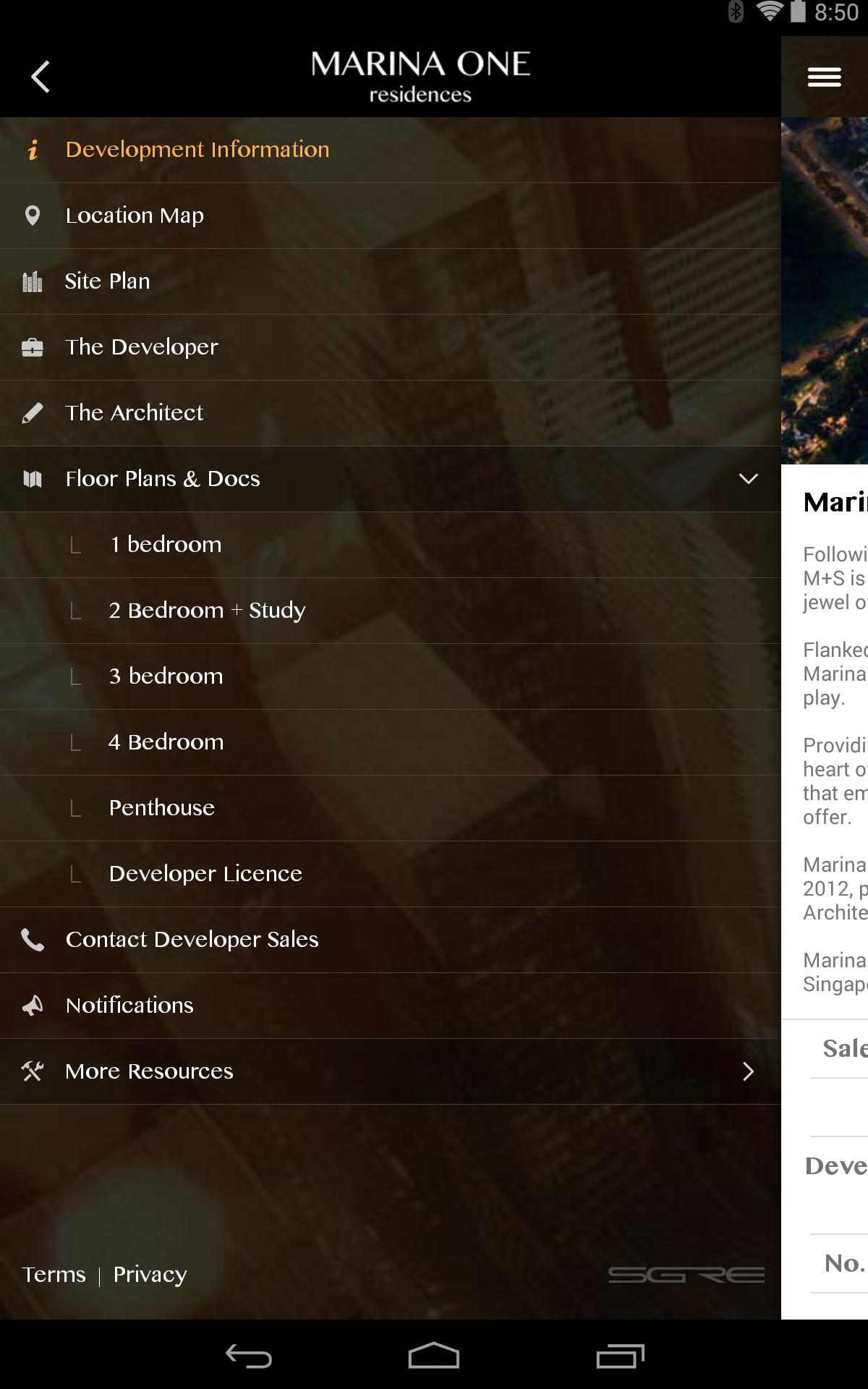
Task: Tap the partially visible Sale row
Action: 839,1049
